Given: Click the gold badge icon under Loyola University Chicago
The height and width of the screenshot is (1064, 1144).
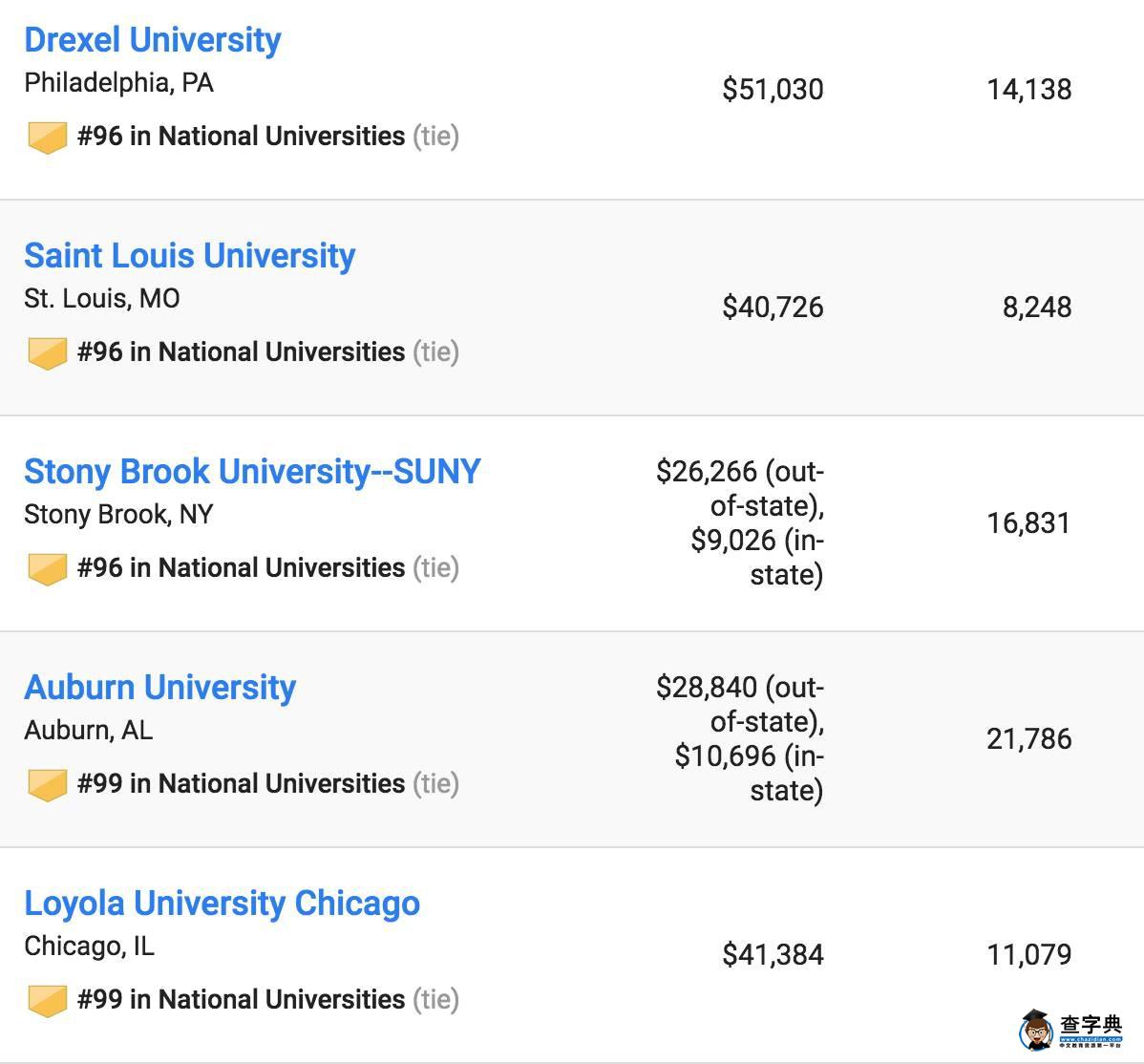Looking at the screenshot, I should (47, 1001).
